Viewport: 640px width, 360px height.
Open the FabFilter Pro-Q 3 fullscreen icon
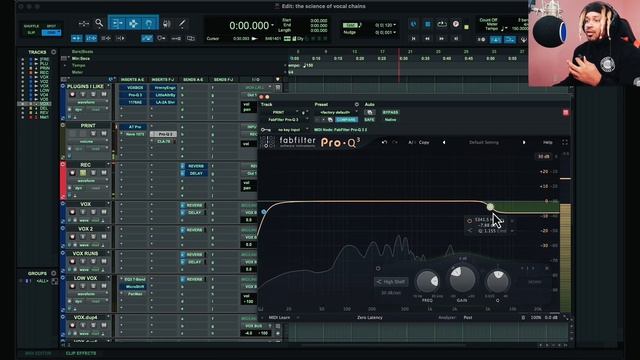565,142
